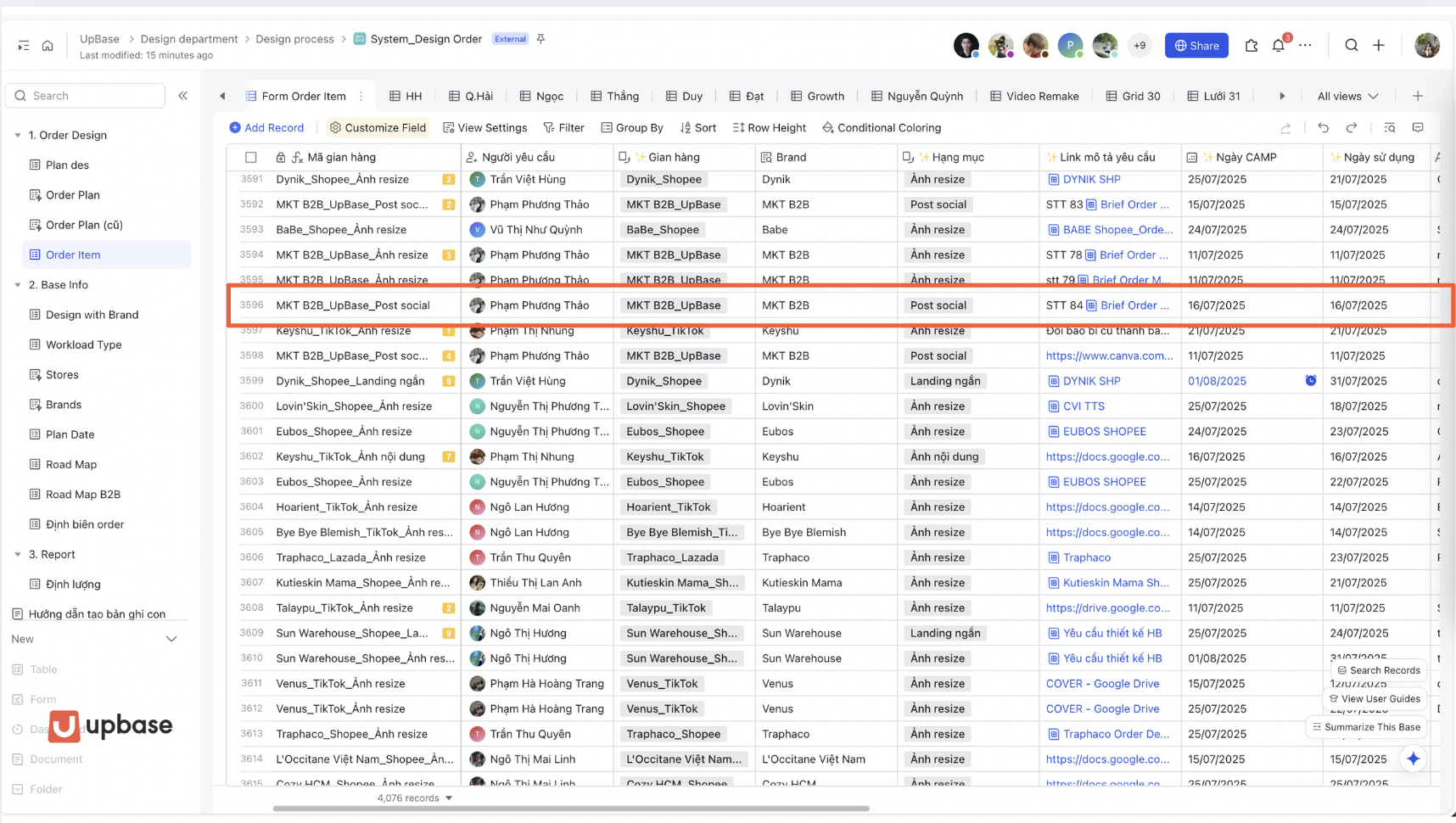Image resolution: width=1456 pixels, height=823 pixels.
Task: Click Add Record
Action: pos(266,128)
